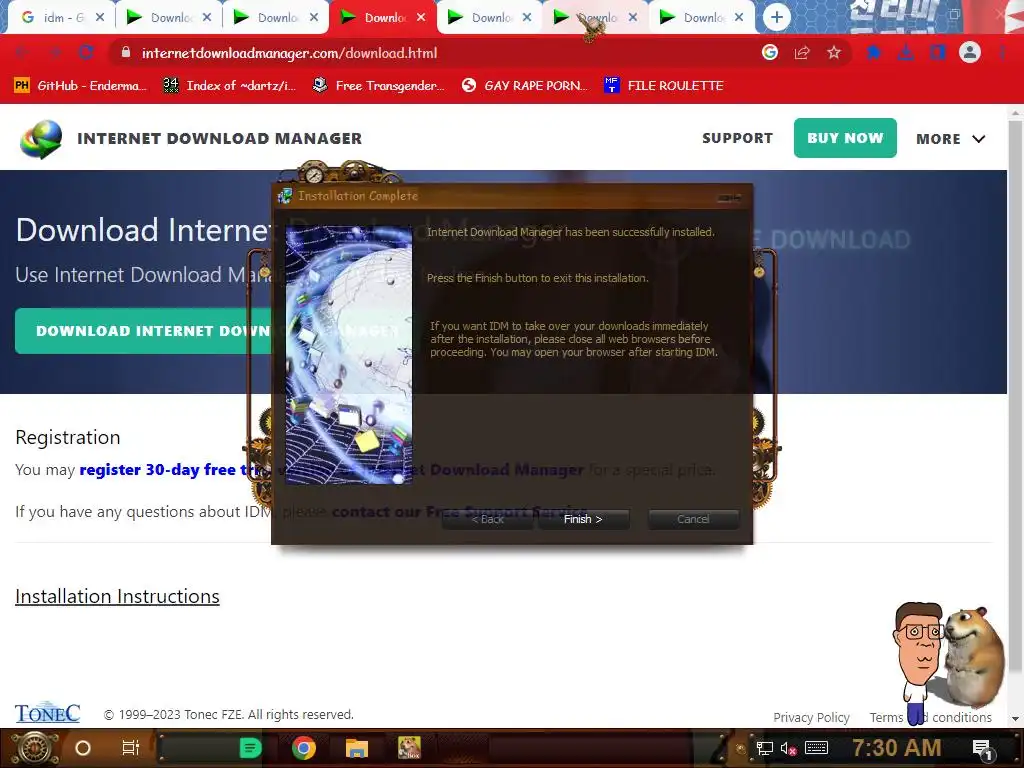Viewport: 1024px width, 768px height.
Task: Open the green notes app on taskbar
Action: click(250, 748)
